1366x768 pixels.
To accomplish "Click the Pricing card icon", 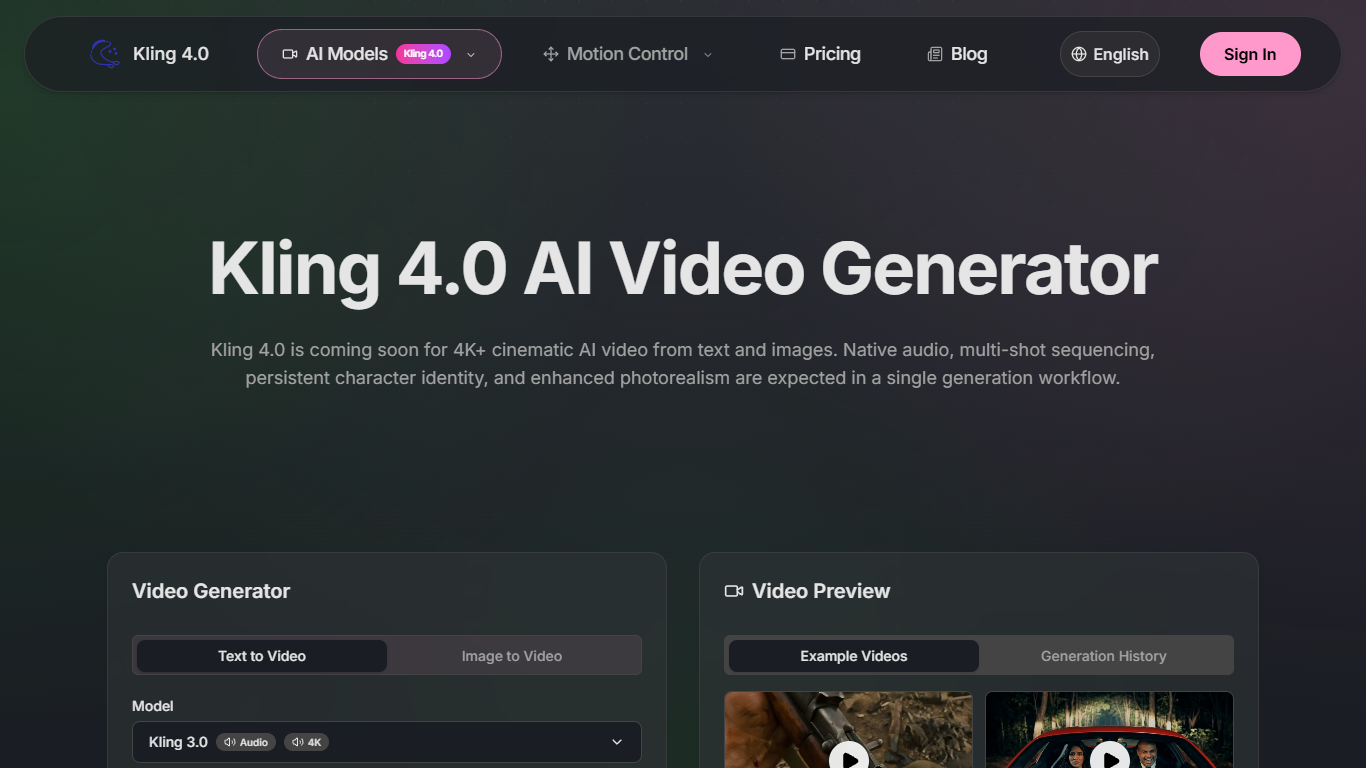I will [x=788, y=54].
